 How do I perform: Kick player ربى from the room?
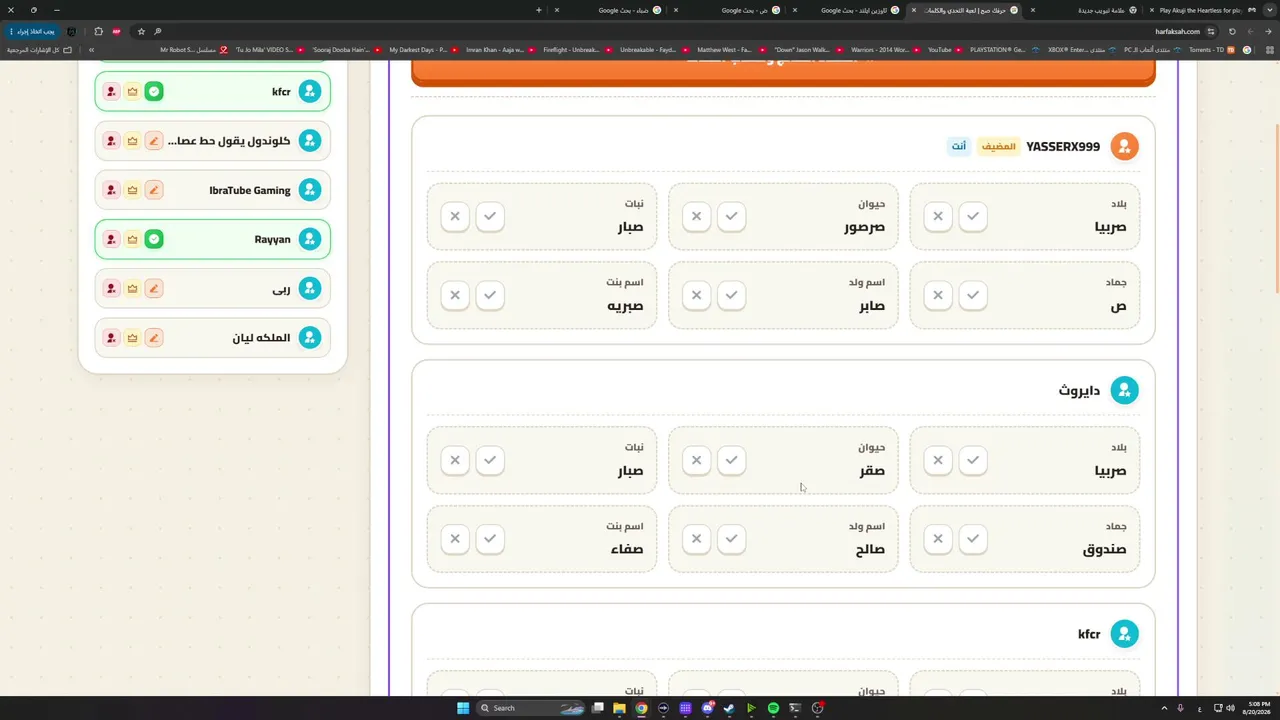(111, 288)
